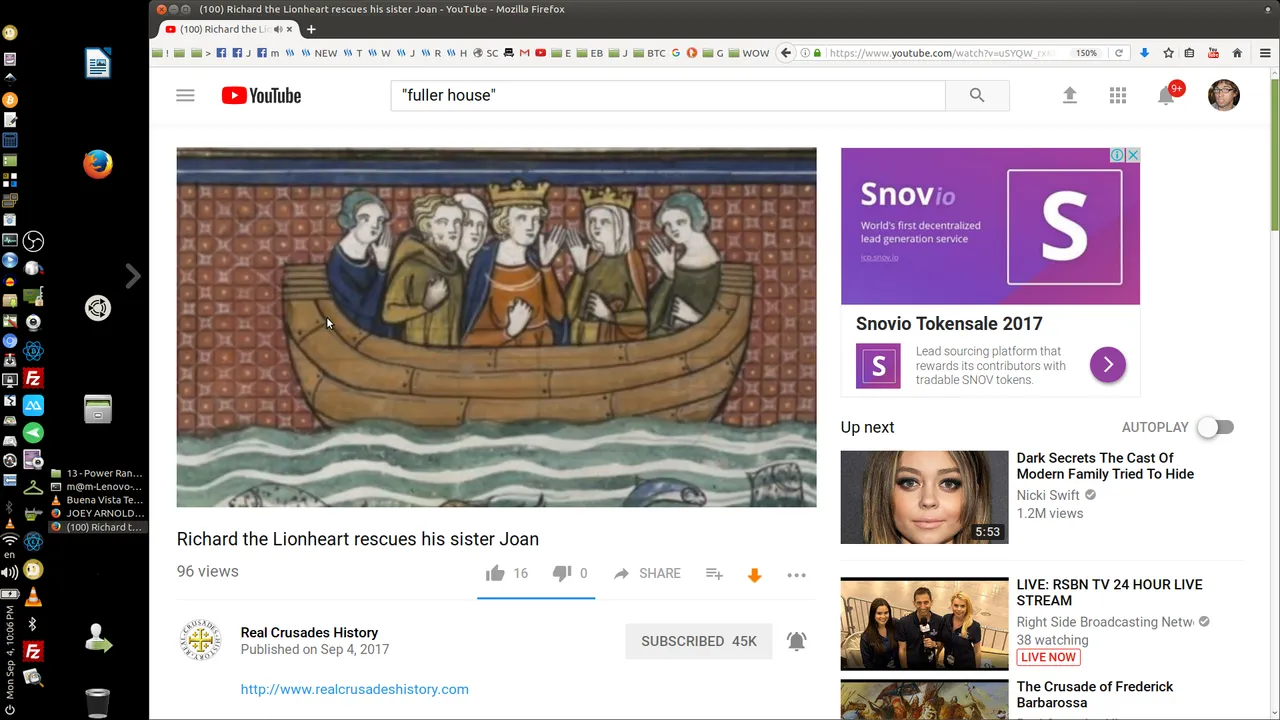Open the realcrusadeshistory.com link
Image resolution: width=1280 pixels, height=720 pixels.
[354, 689]
